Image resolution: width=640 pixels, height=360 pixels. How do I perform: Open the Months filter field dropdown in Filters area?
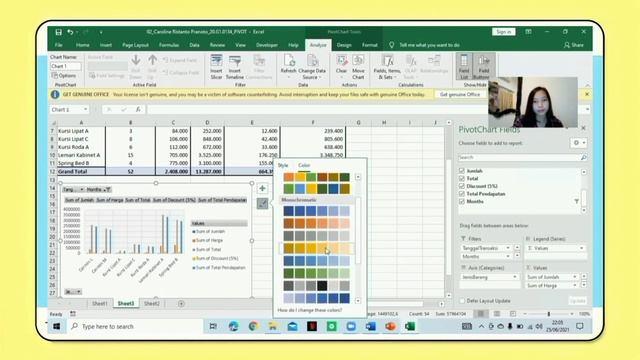(x=508, y=256)
